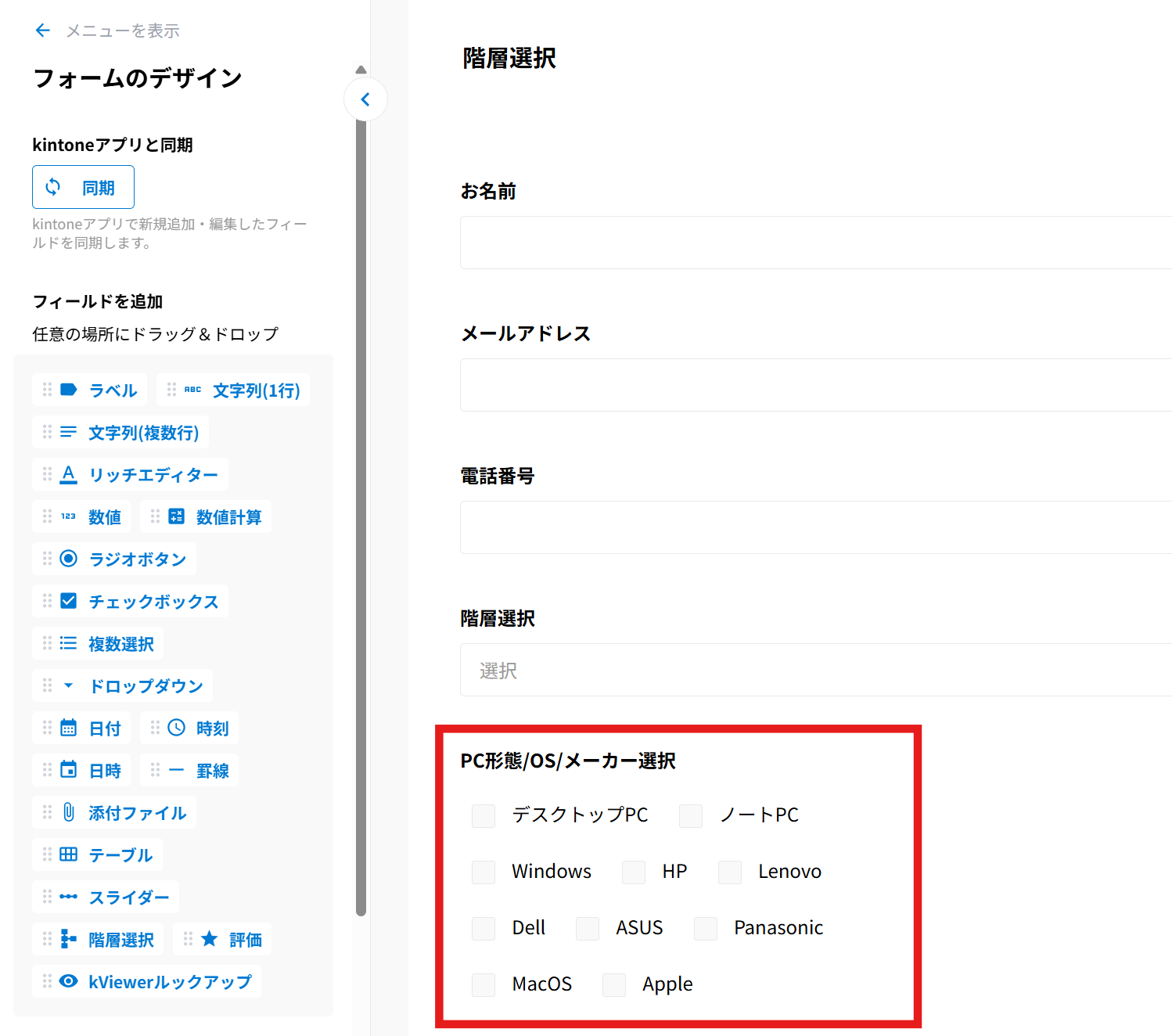
Task: Collapse the sidebar with the chevron button
Action: click(365, 99)
